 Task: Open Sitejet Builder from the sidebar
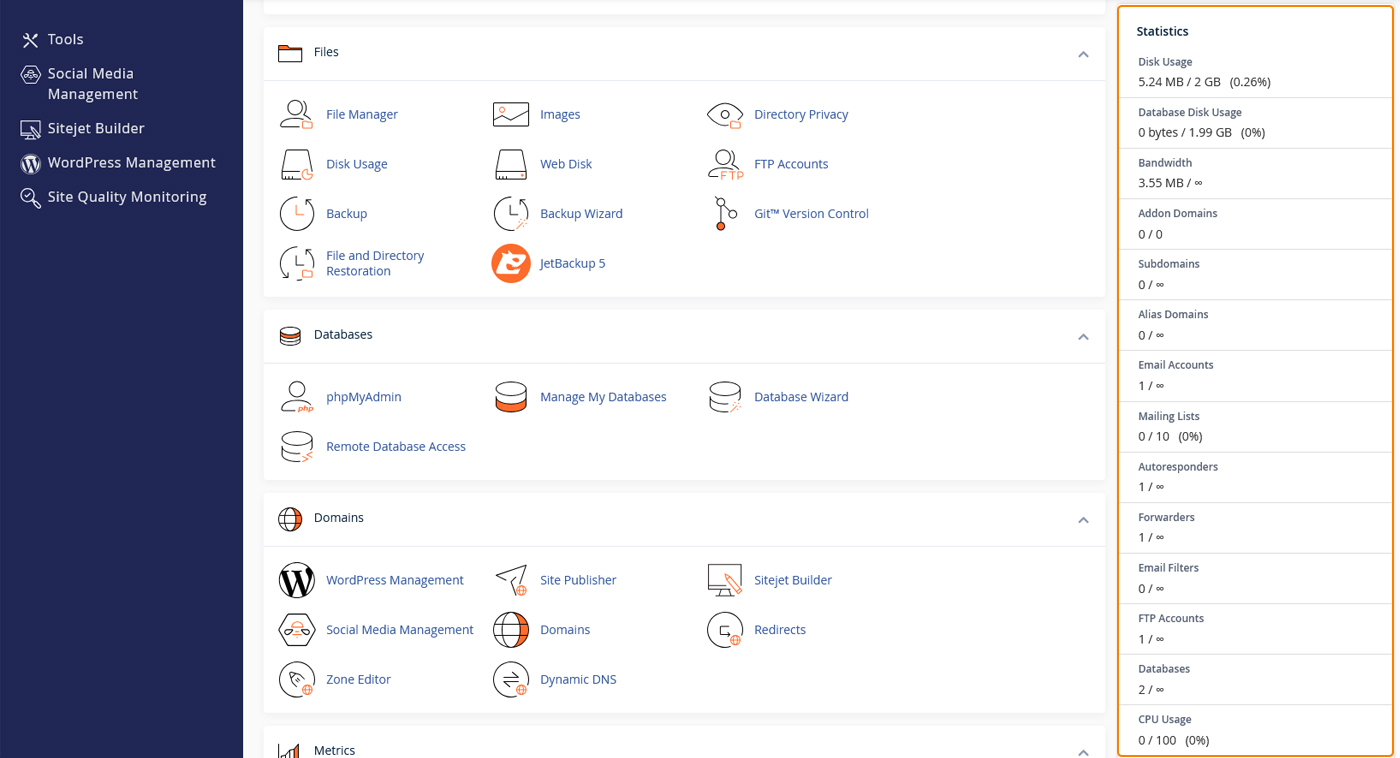[96, 128]
